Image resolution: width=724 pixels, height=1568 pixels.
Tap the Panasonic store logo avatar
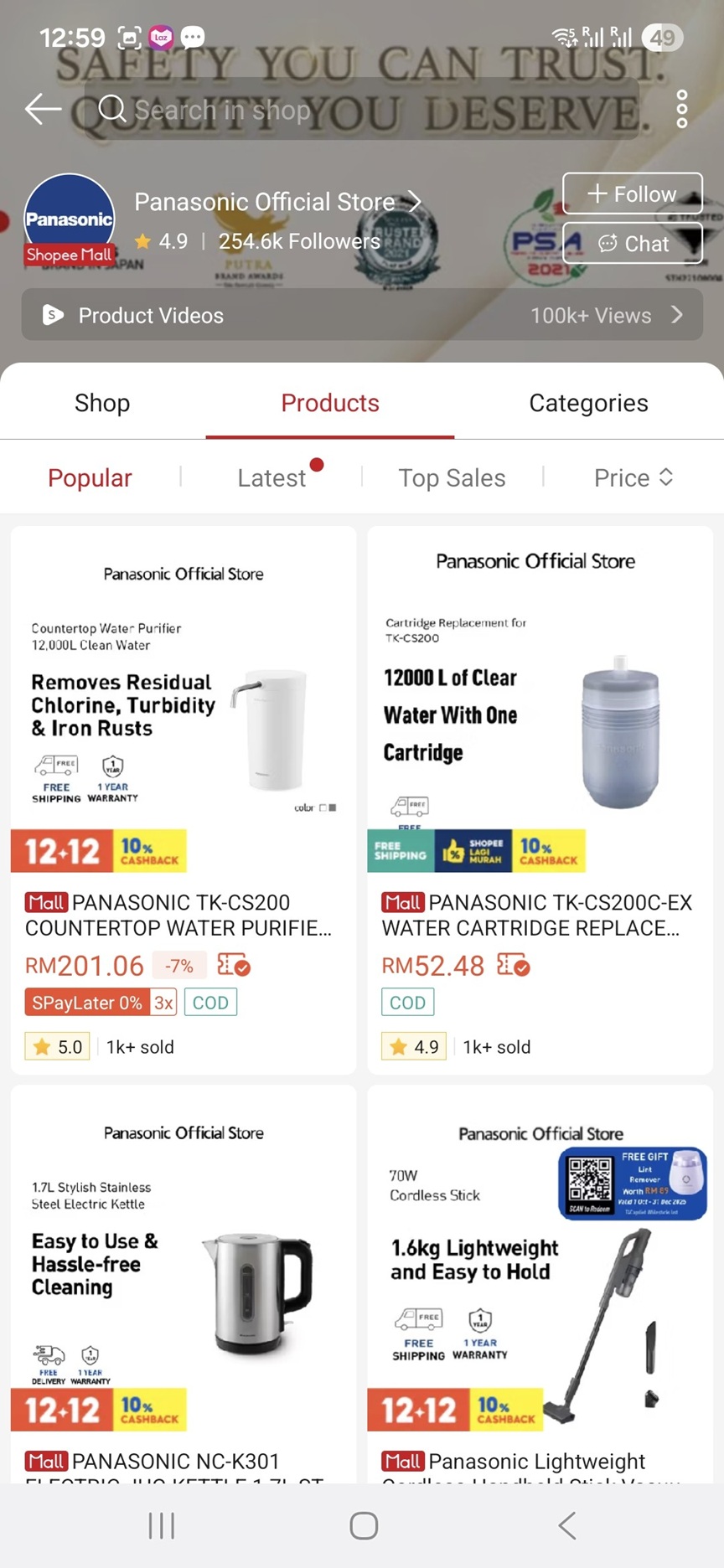pos(70,219)
